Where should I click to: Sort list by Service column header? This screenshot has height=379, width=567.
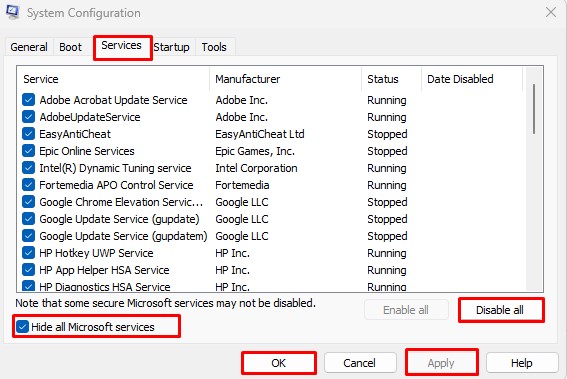[113, 79]
